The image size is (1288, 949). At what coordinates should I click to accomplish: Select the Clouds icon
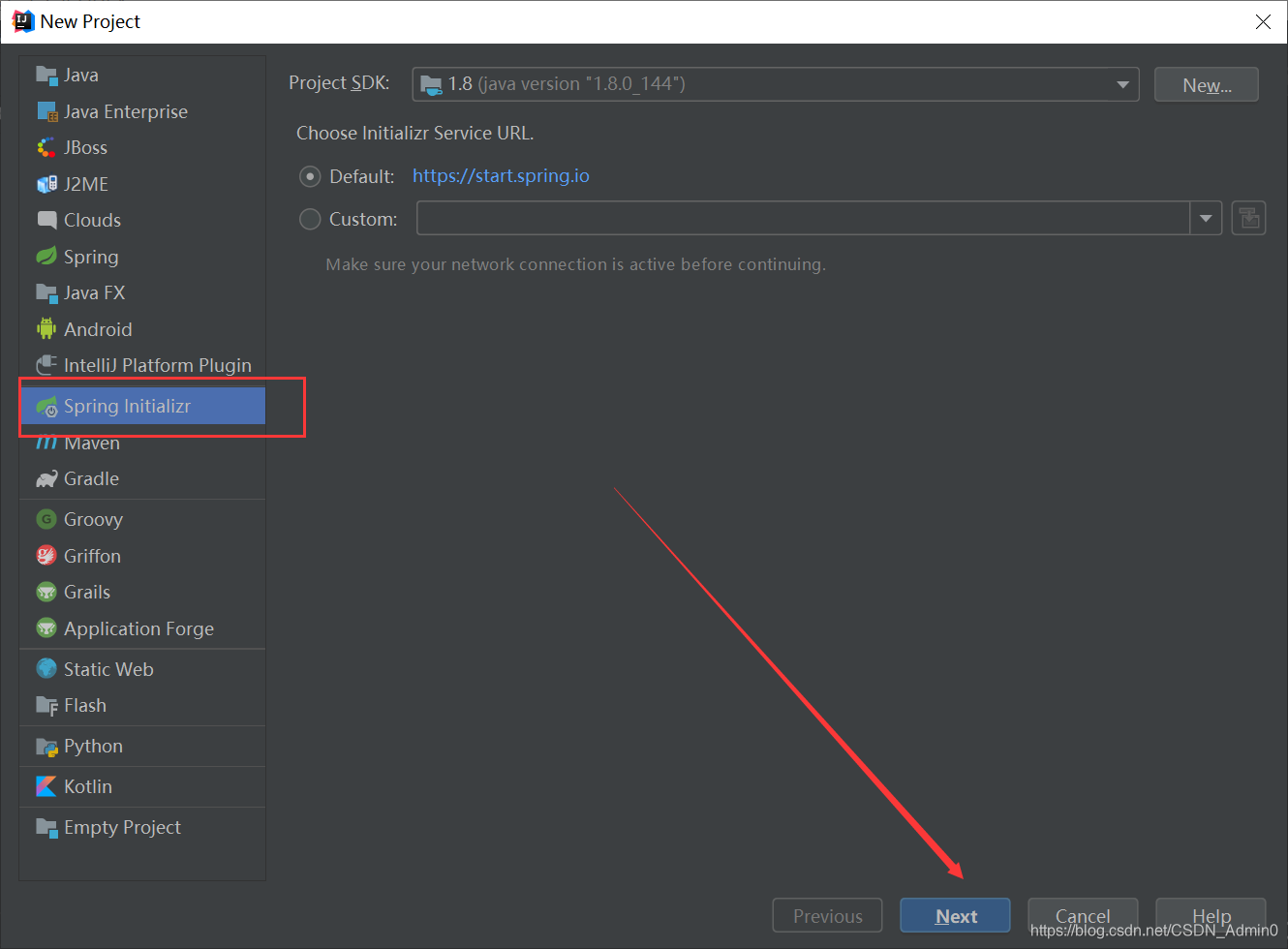[46, 221]
